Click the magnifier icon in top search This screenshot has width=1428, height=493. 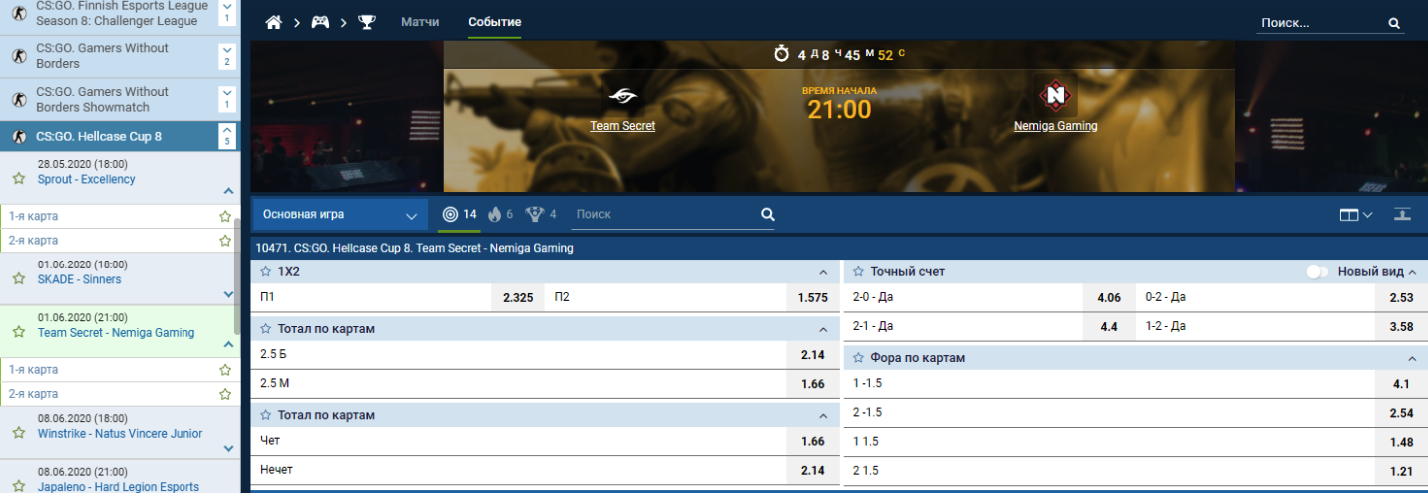(1394, 23)
